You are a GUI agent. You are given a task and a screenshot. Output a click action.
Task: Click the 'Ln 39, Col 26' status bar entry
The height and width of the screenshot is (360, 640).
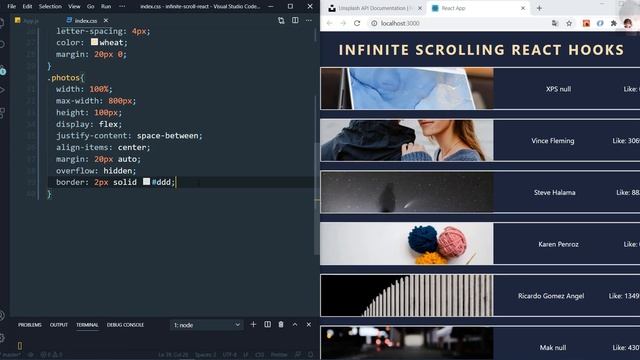point(173,355)
